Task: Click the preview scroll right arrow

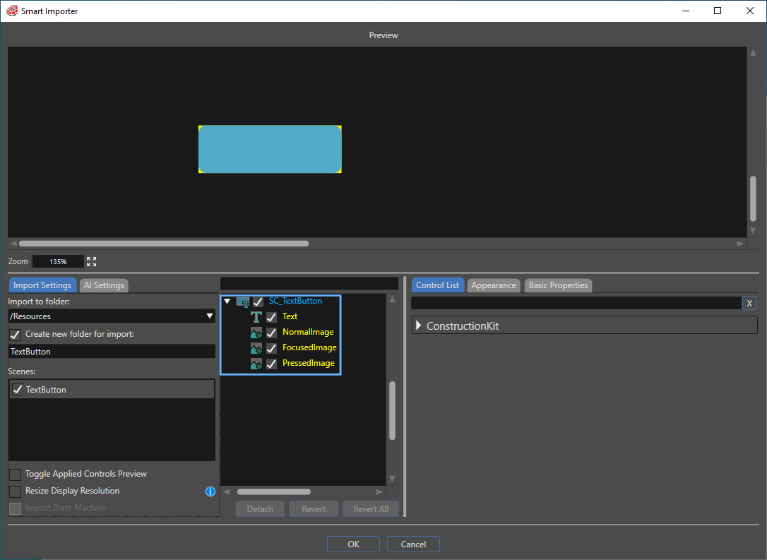Action: point(740,244)
